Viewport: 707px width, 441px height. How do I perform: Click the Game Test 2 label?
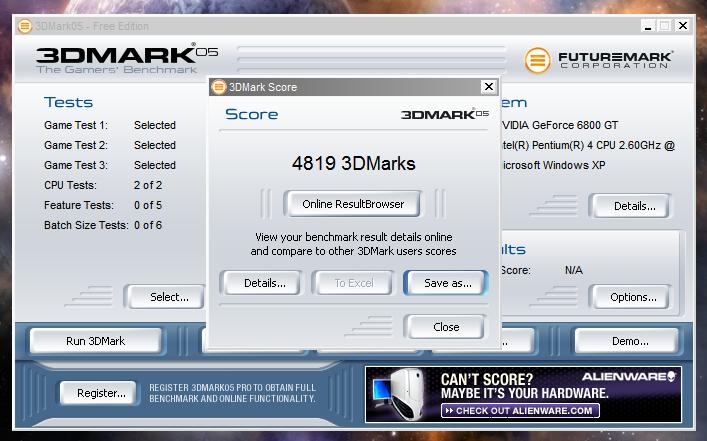[76, 145]
